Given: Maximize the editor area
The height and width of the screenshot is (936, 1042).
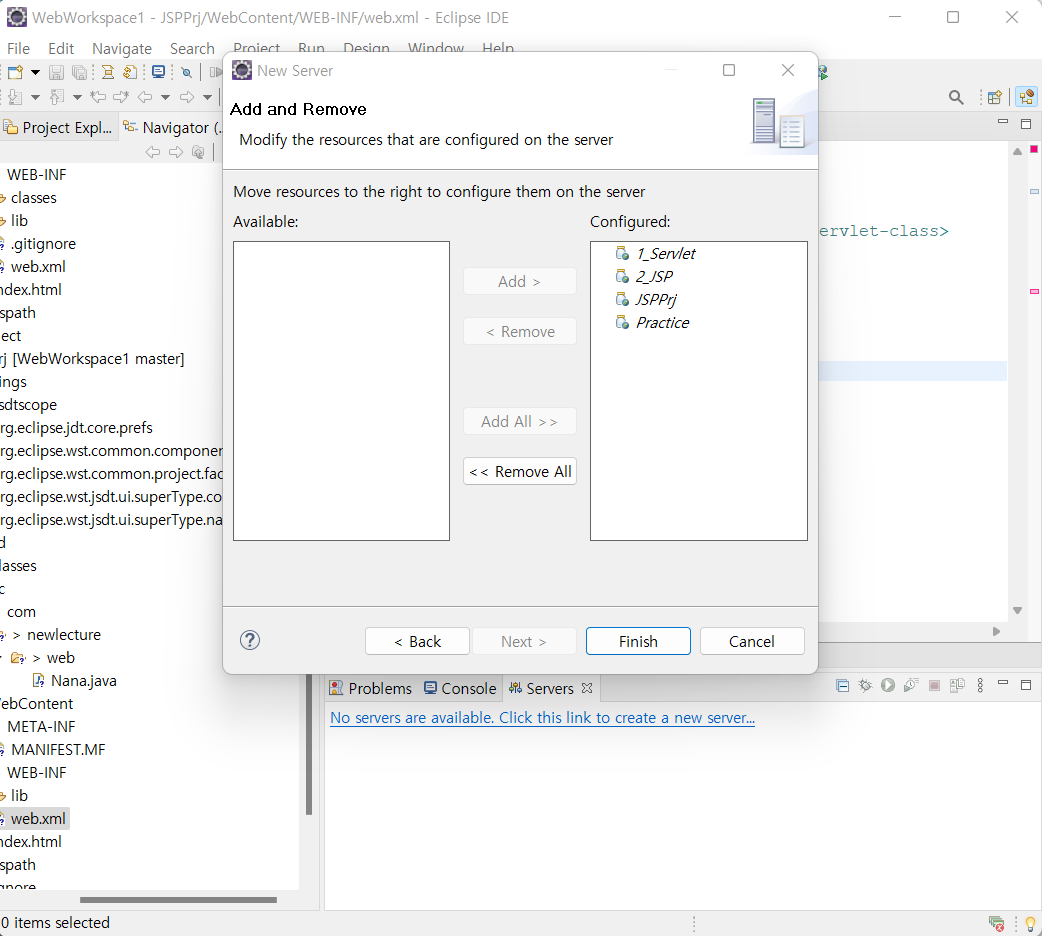Looking at the screenshot, I should [1026, 124].
